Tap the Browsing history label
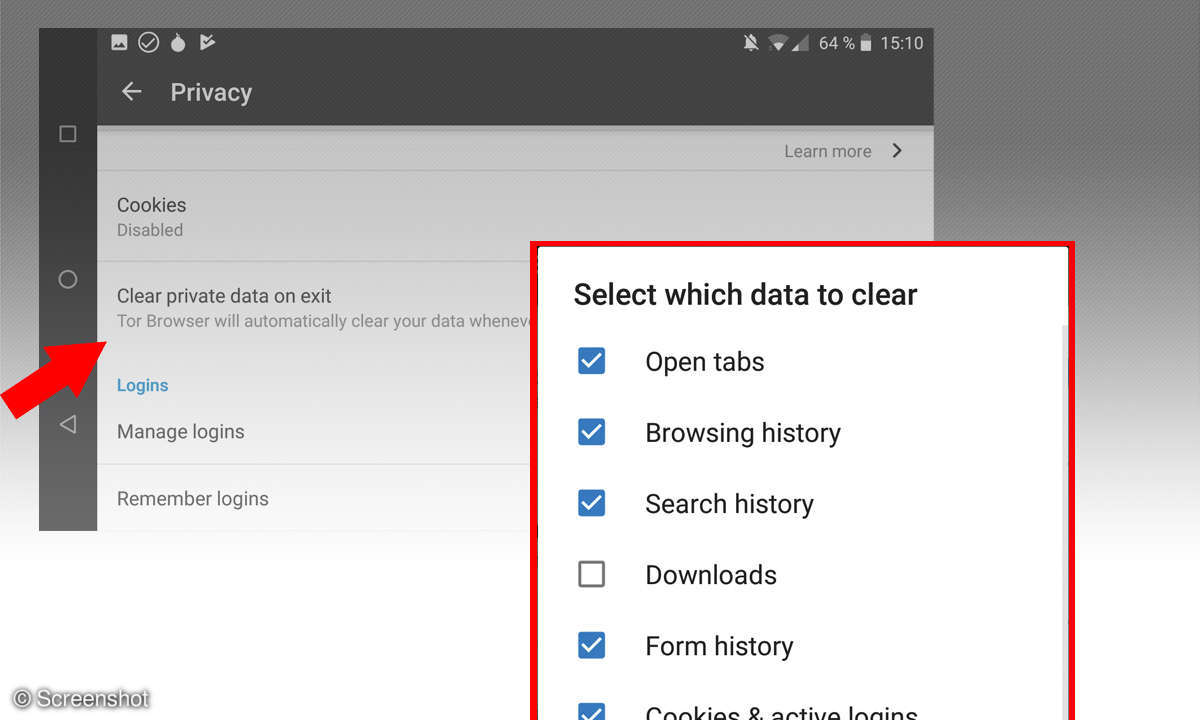 tap(743, 433)
